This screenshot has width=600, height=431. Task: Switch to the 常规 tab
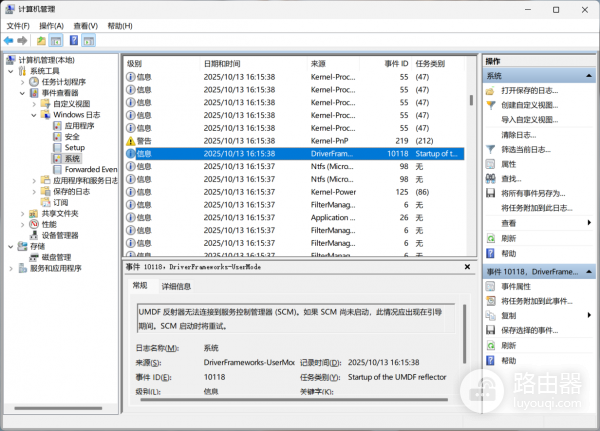tap(140, 285)
